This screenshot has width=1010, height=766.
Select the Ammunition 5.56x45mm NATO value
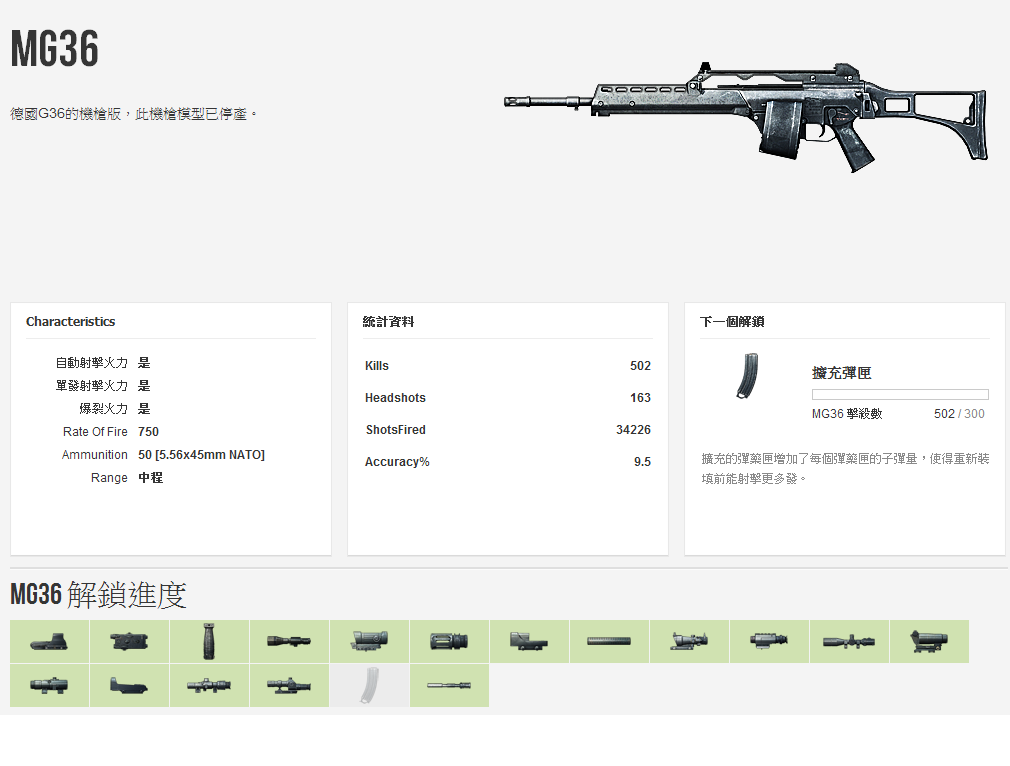[201, 455]
